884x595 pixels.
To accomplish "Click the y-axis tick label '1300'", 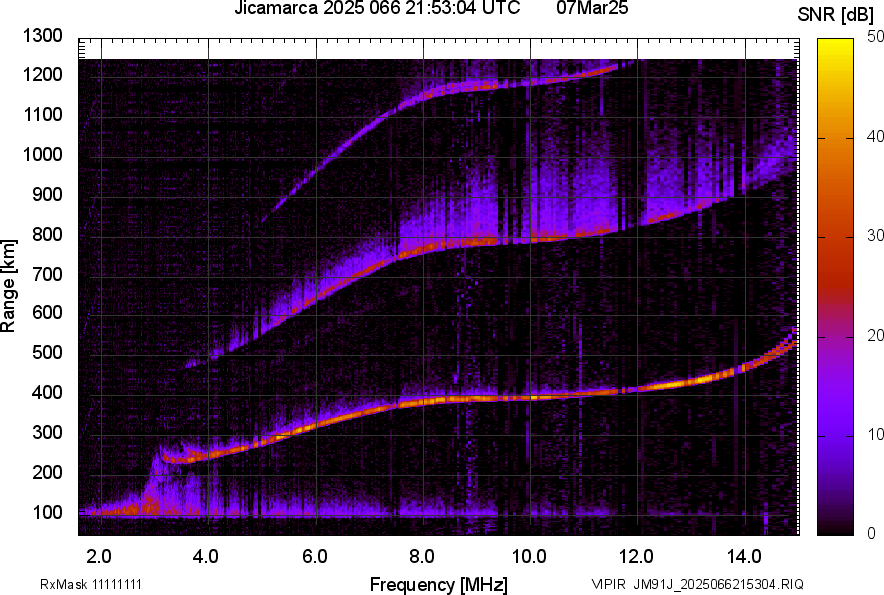I will click(43, 36).
